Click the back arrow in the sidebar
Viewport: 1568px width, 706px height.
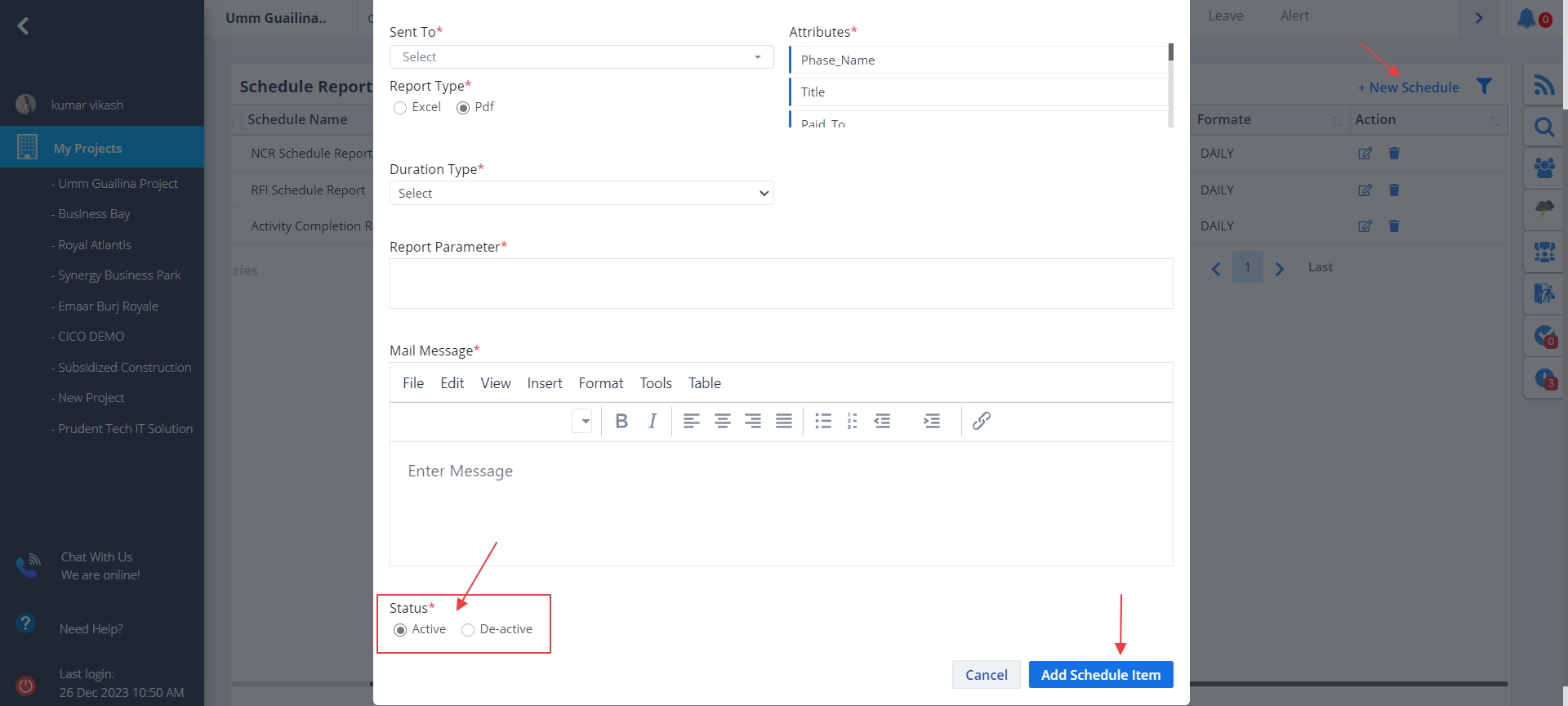23,26
